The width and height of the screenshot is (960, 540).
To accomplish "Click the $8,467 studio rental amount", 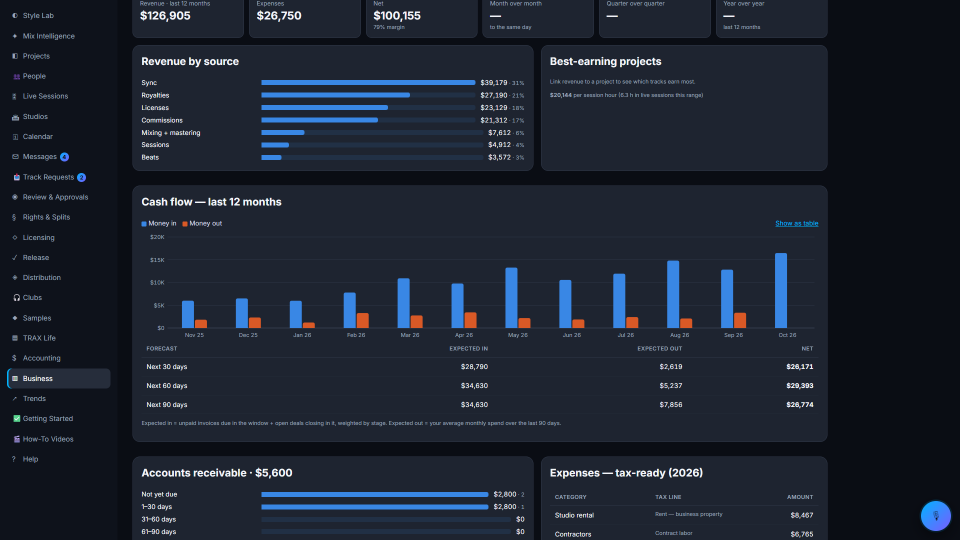I will click(x=801, y=516).
